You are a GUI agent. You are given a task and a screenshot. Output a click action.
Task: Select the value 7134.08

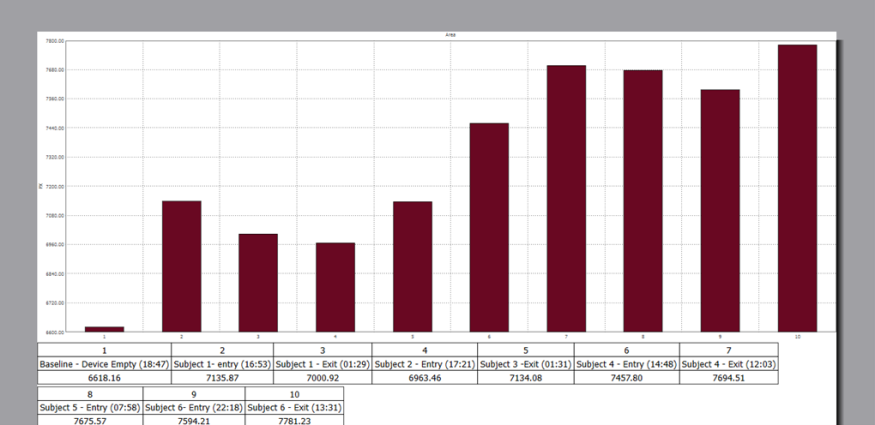coord(526,378)
